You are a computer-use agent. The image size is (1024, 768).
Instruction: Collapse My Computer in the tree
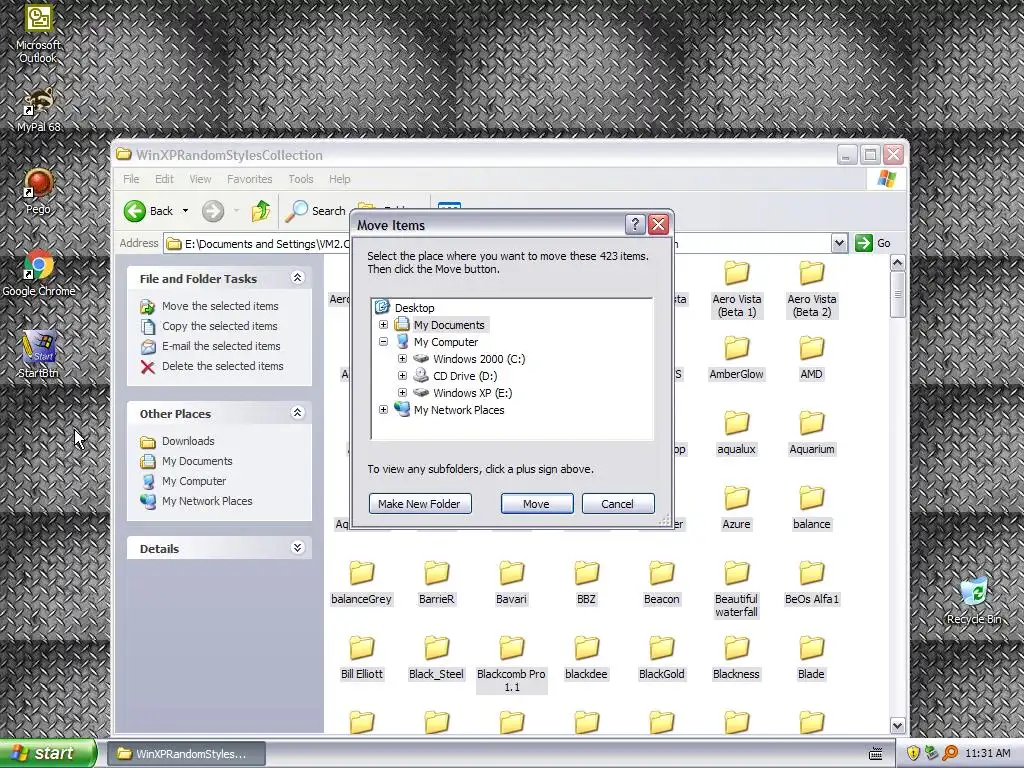pos(383,342)
